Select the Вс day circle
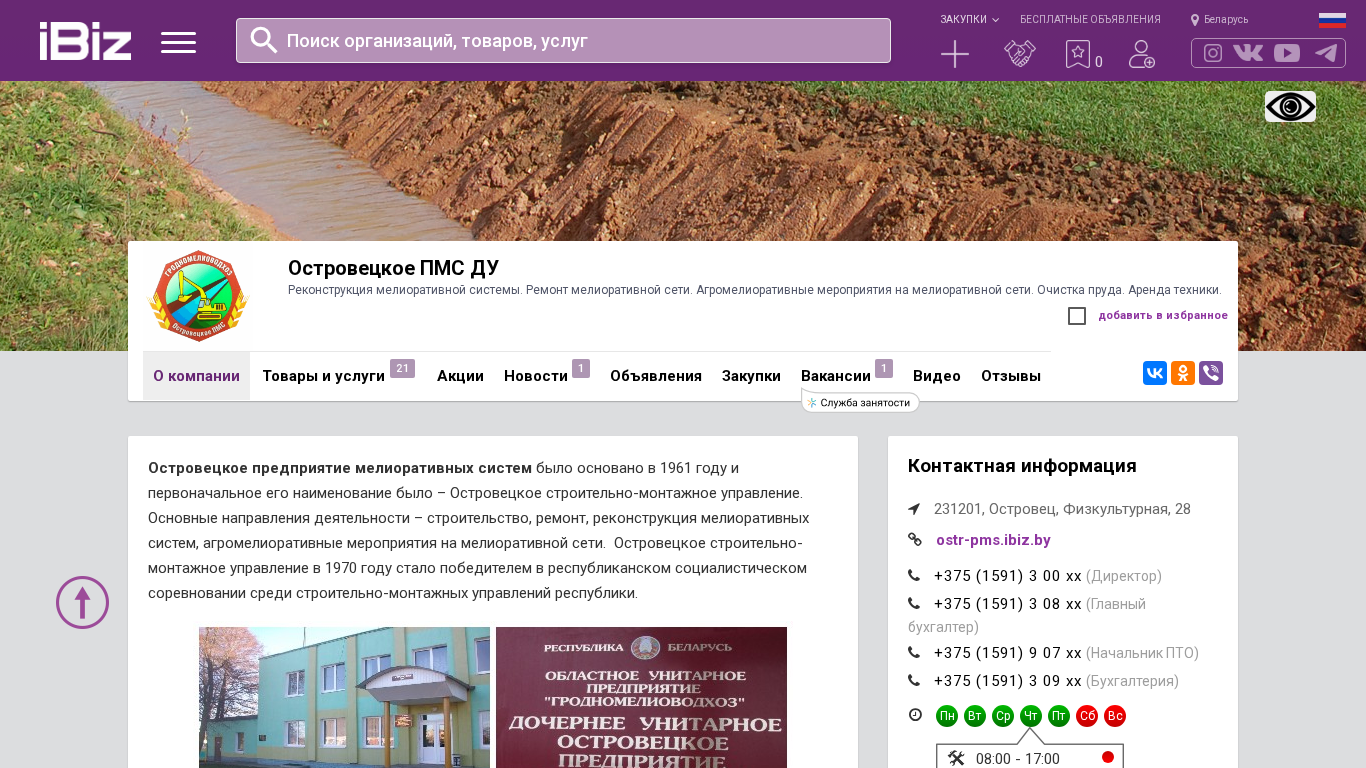This screenshot has width=1366, height=768. tap(1115, 716)
